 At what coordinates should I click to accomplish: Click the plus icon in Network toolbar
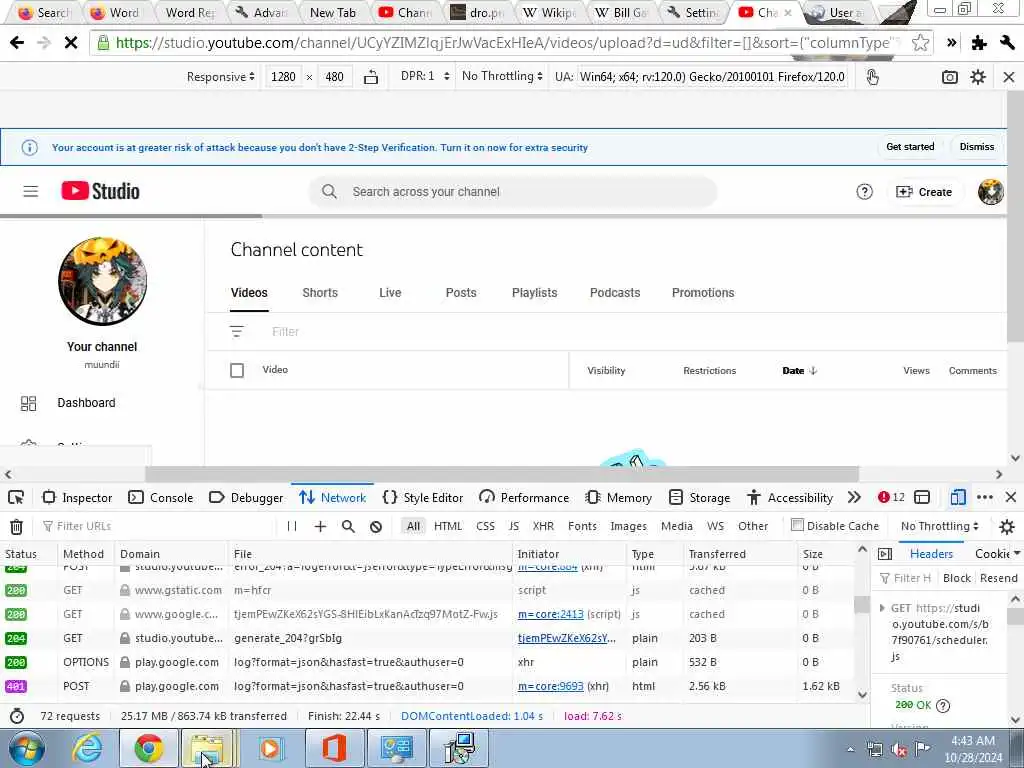click(320, 526)
